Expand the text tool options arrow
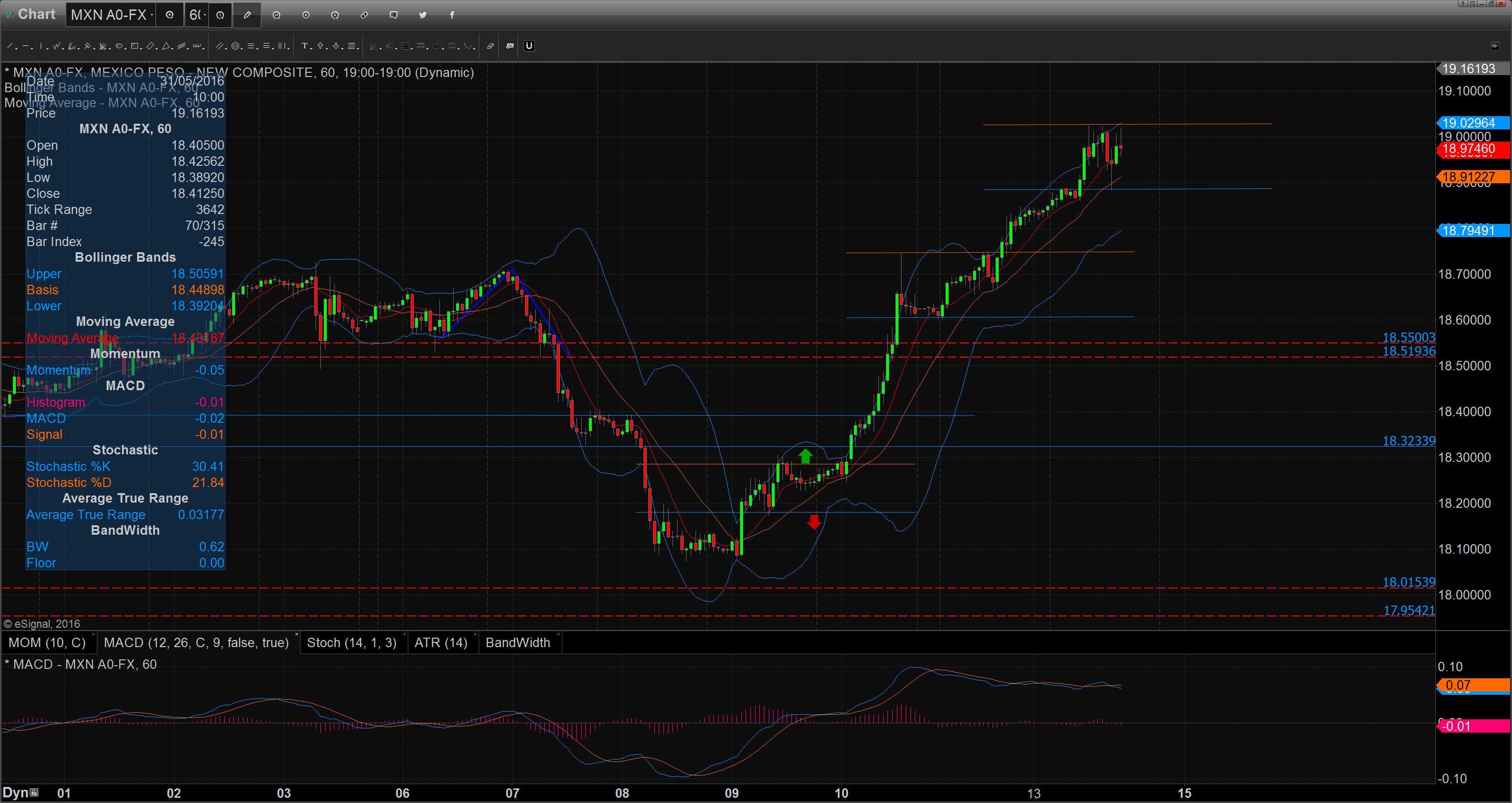The height and width of the screenshot is (803, 1512). tap(311, 49)
